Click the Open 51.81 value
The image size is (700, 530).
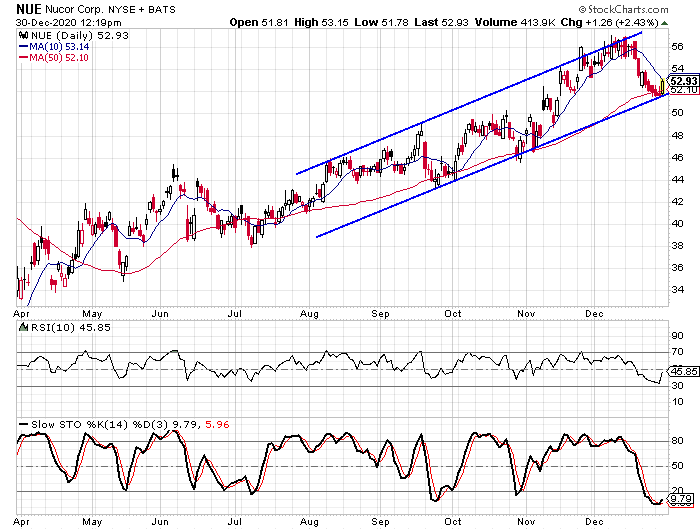tap(259, 22)
